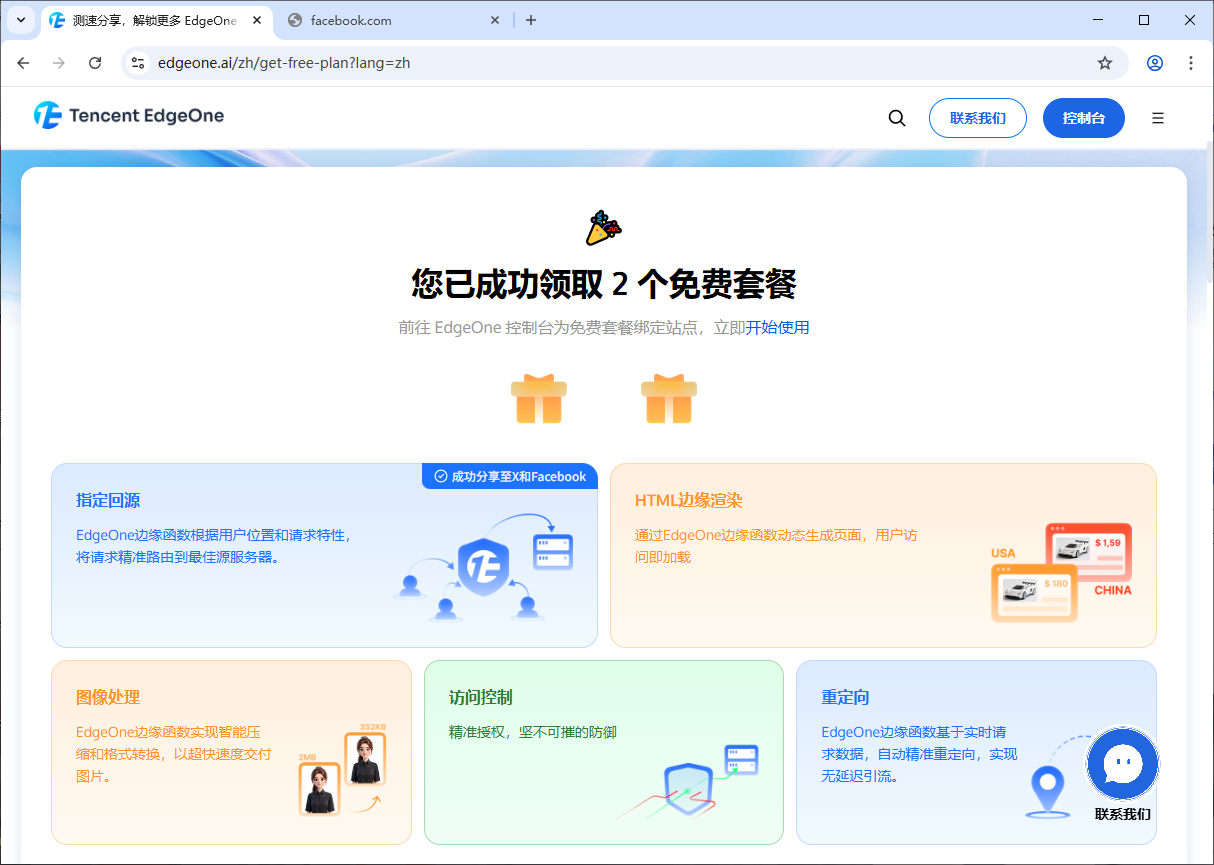The height and width of the screenshot is (865, 1214).
Task: Click the Tencent EdgeOne logo
Action: coord(129,116)
